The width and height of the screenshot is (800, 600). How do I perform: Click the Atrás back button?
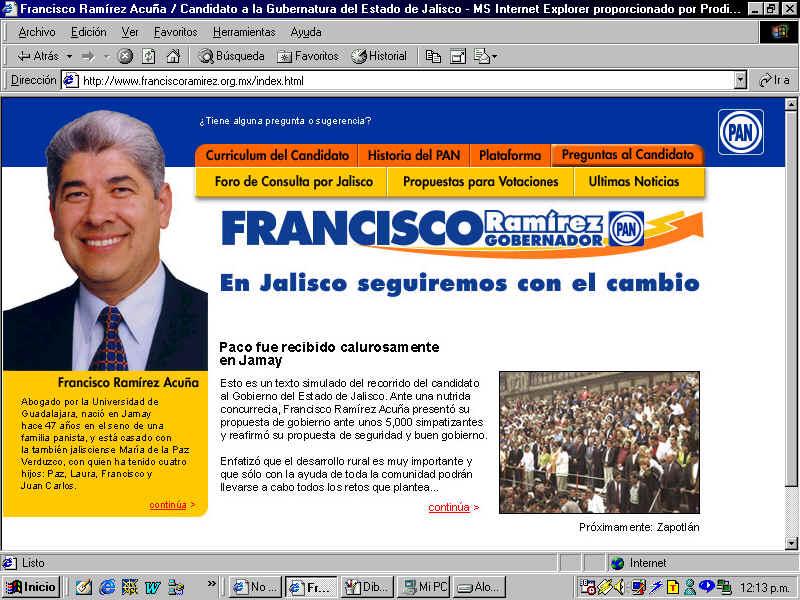pos(37,56)
